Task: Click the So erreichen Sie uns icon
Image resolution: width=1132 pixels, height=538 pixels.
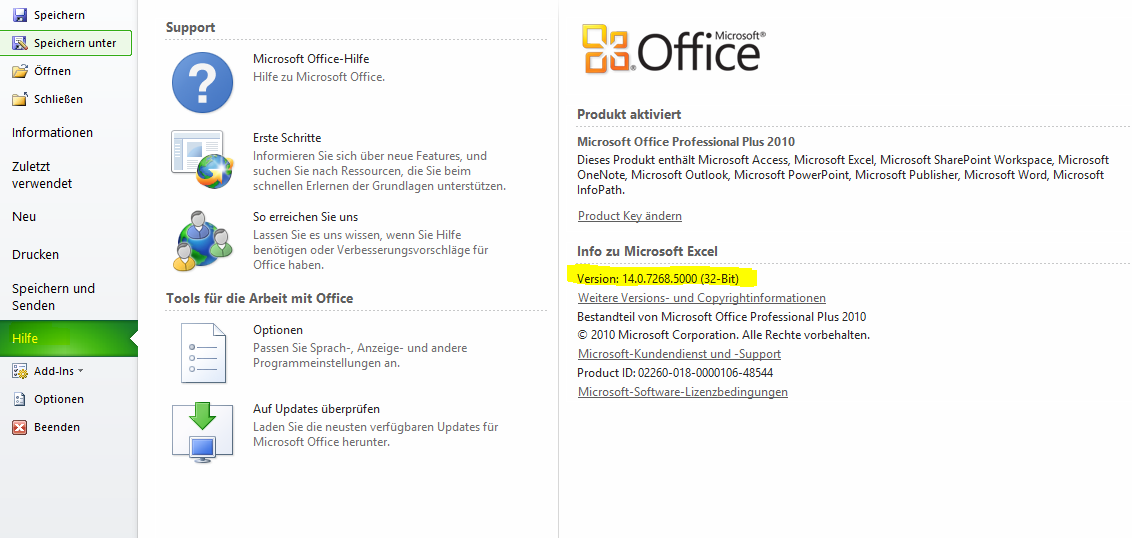Action: click(202, 240)
